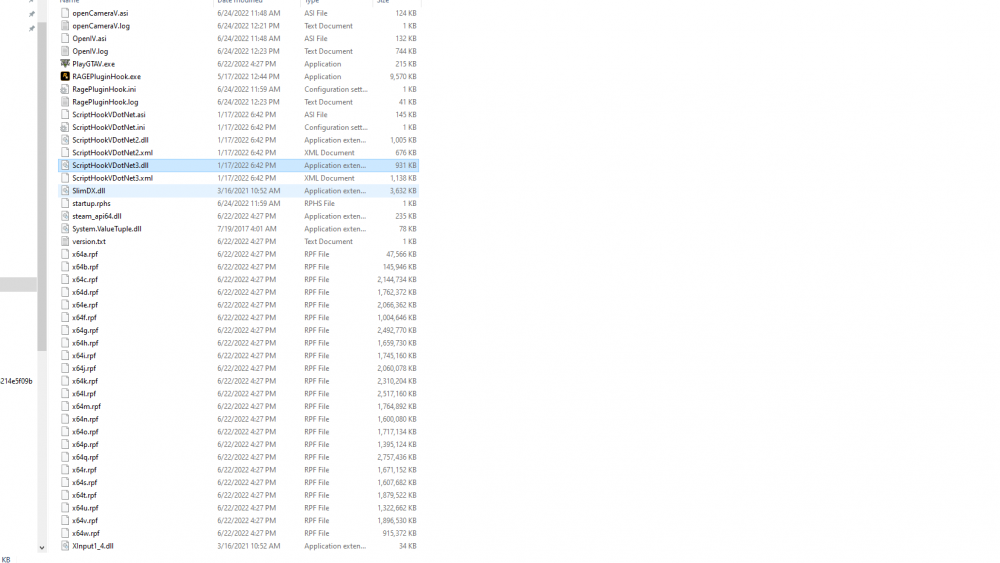
Task: Select the x64v.rpf file name
Action: point(85,521)
